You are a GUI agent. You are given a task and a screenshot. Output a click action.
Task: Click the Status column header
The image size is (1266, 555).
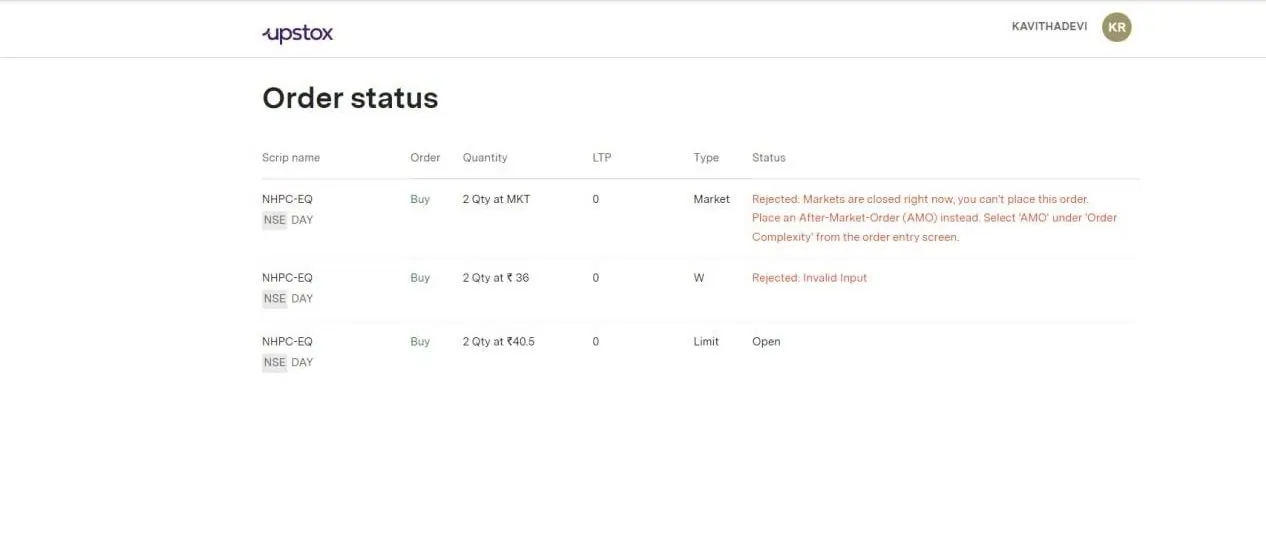click(x=769, y=158)
